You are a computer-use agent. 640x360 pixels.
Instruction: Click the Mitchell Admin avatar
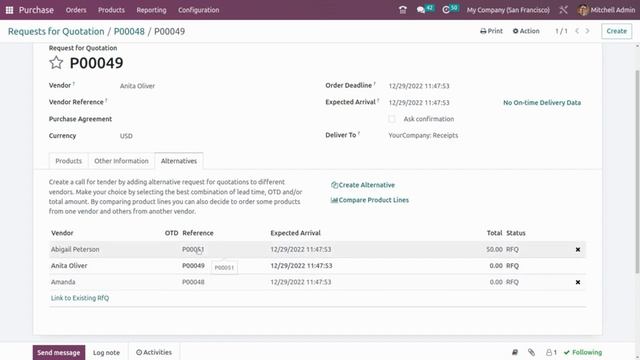point(583,10)
